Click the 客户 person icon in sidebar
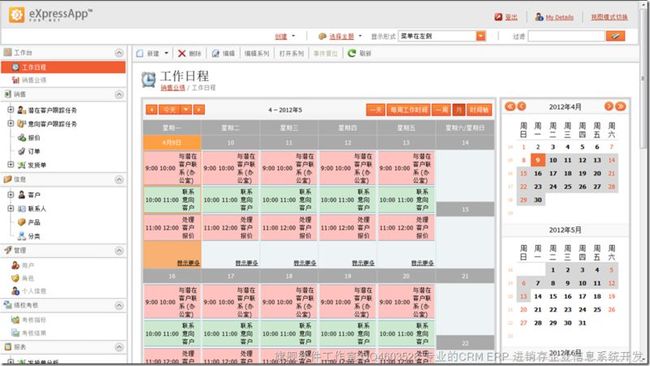Viewport: 650px width, 366px height. 22,194
